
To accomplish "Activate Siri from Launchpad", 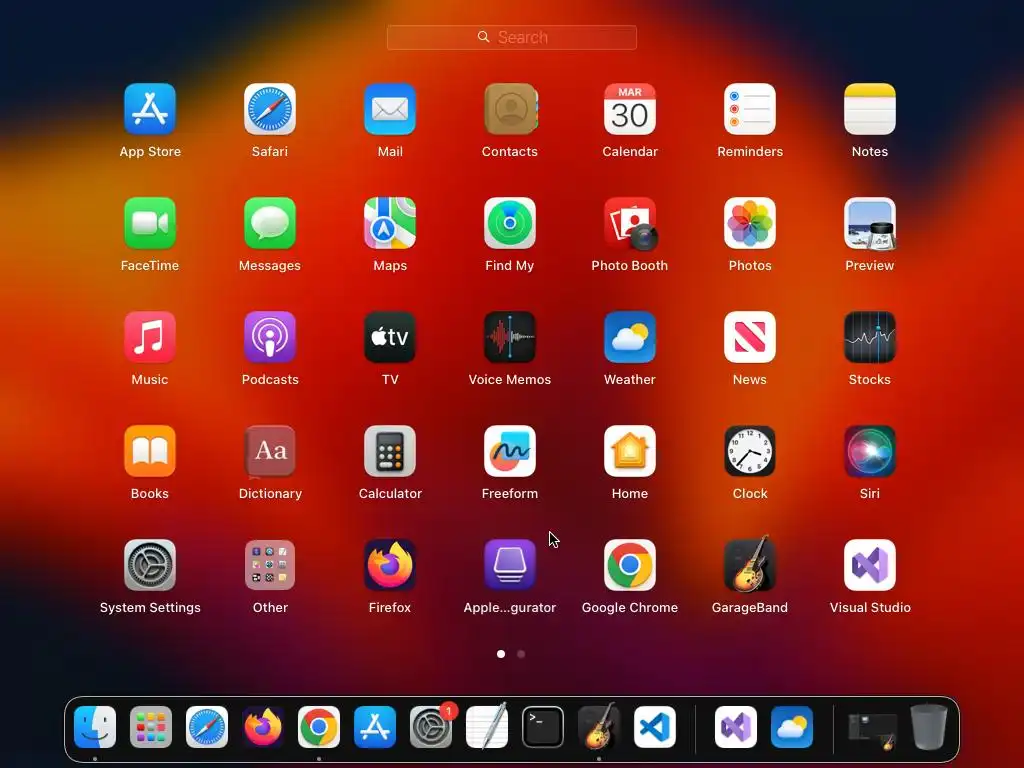I will pyautogui.click(x=870, y=451).
